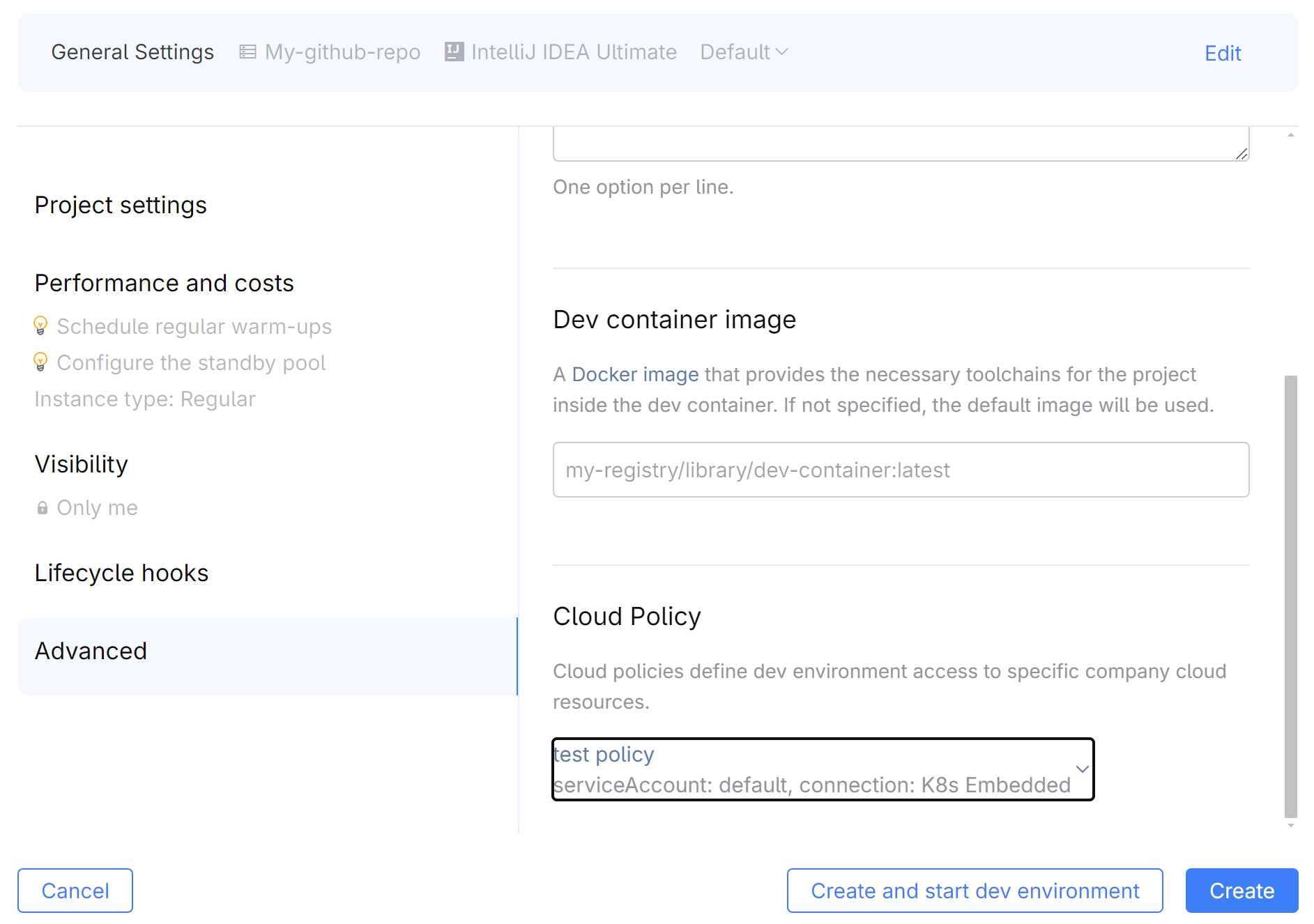
Task: Click the dev container image input field
Action: click(901, 470)
